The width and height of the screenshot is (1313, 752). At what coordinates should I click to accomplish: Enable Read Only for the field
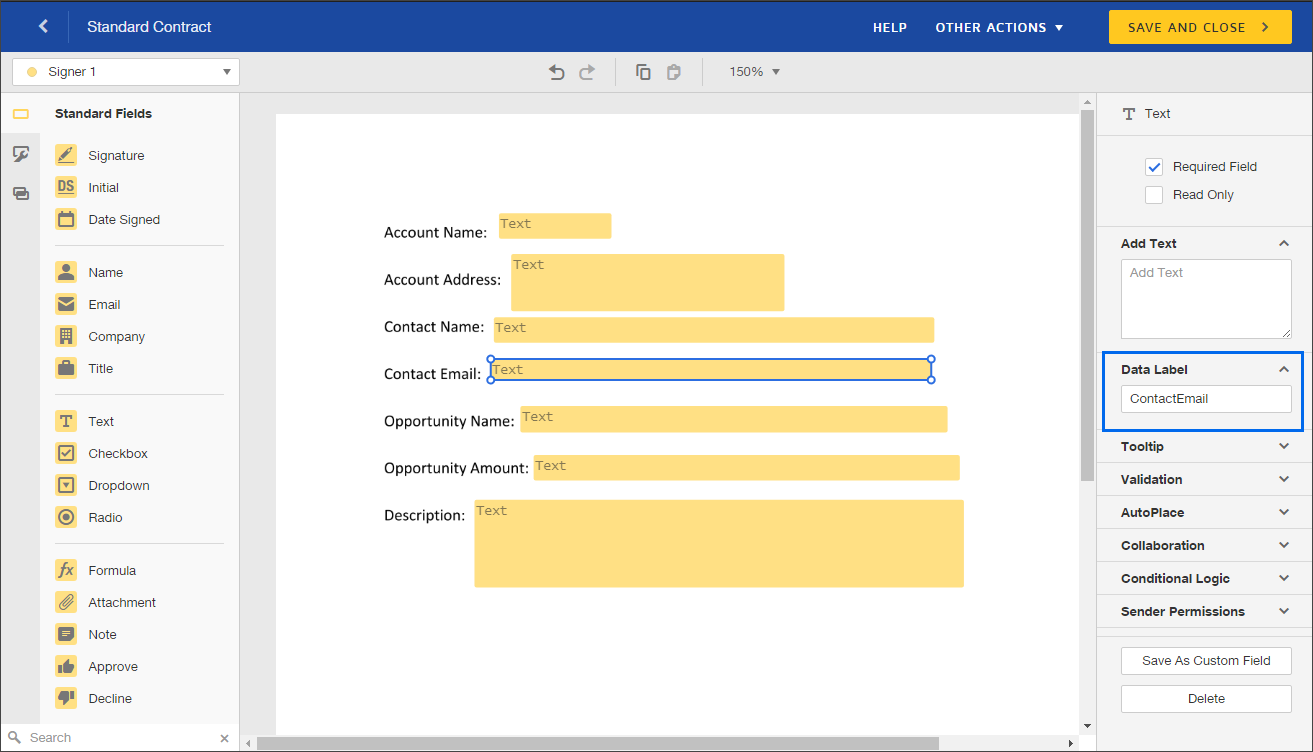click(1154, 195)
